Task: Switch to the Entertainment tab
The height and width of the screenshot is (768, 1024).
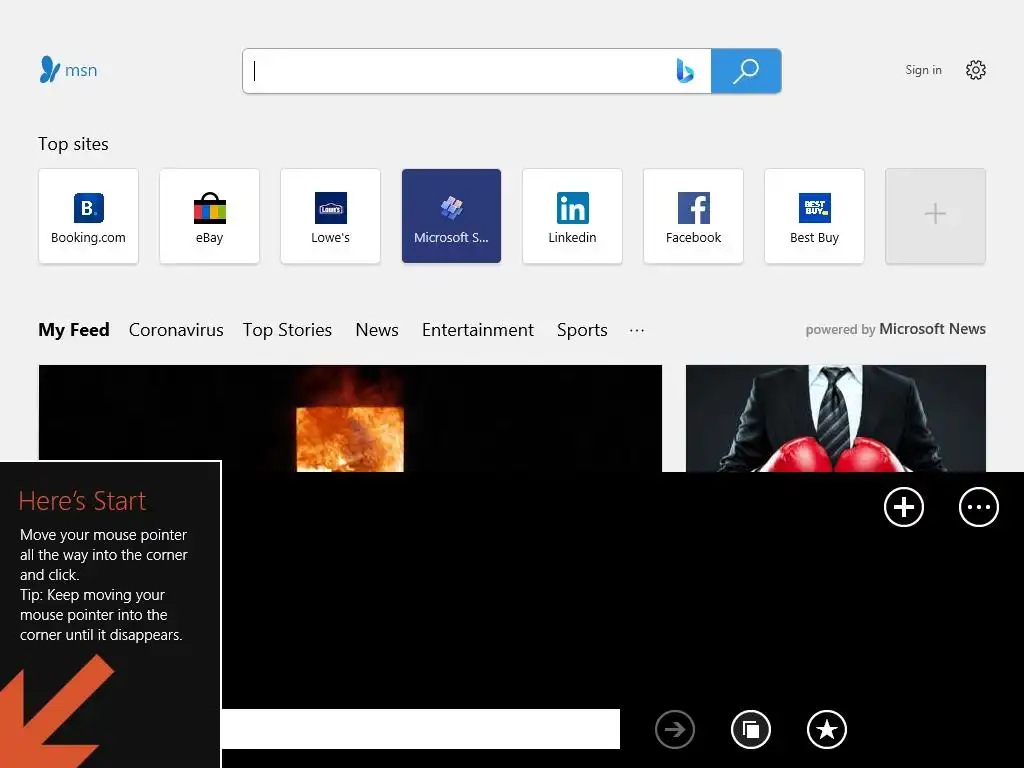Action: click(x=477, y=330)
